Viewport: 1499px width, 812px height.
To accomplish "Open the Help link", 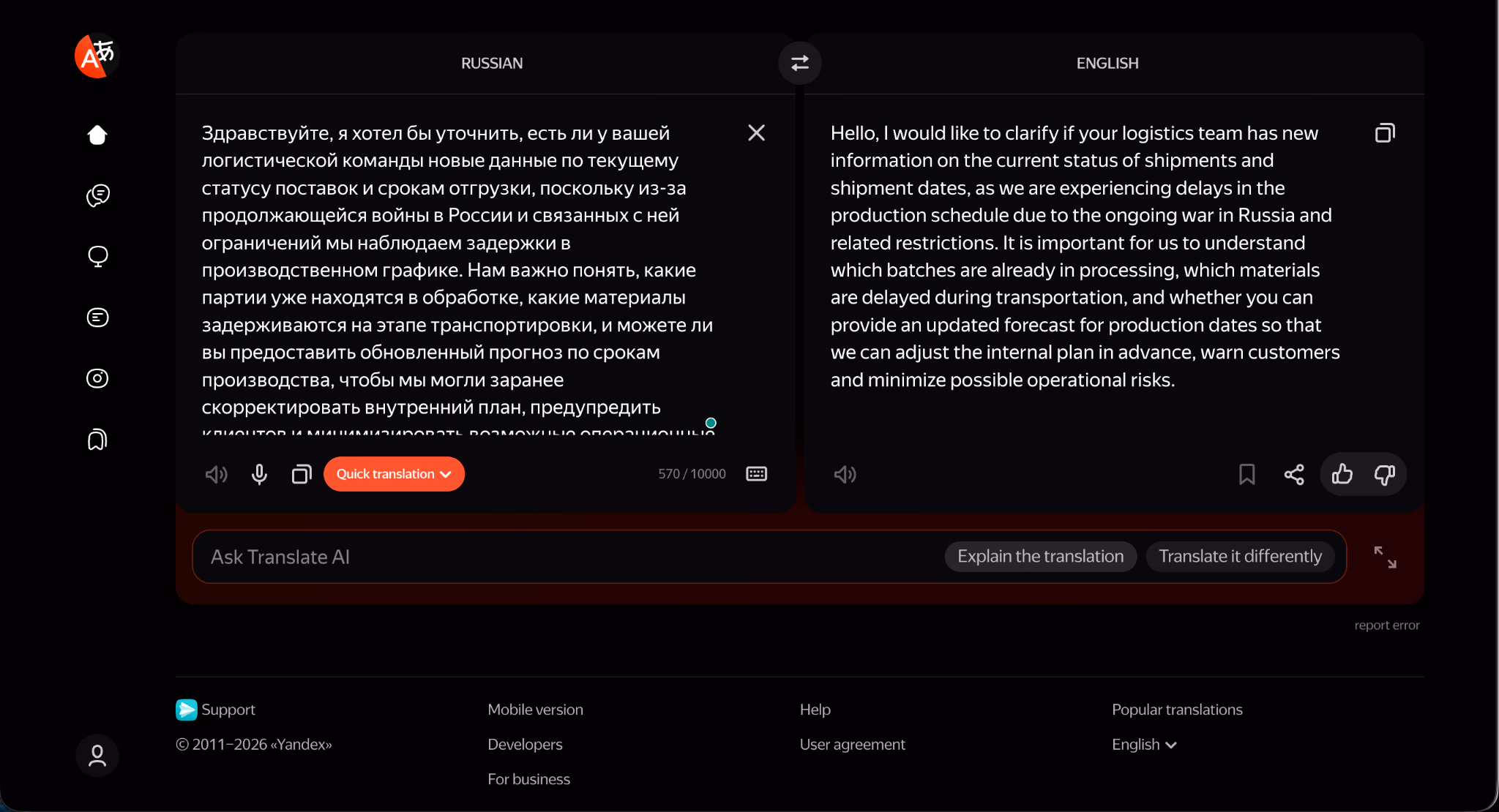I will pyautogui.click(x=815, y=710).
